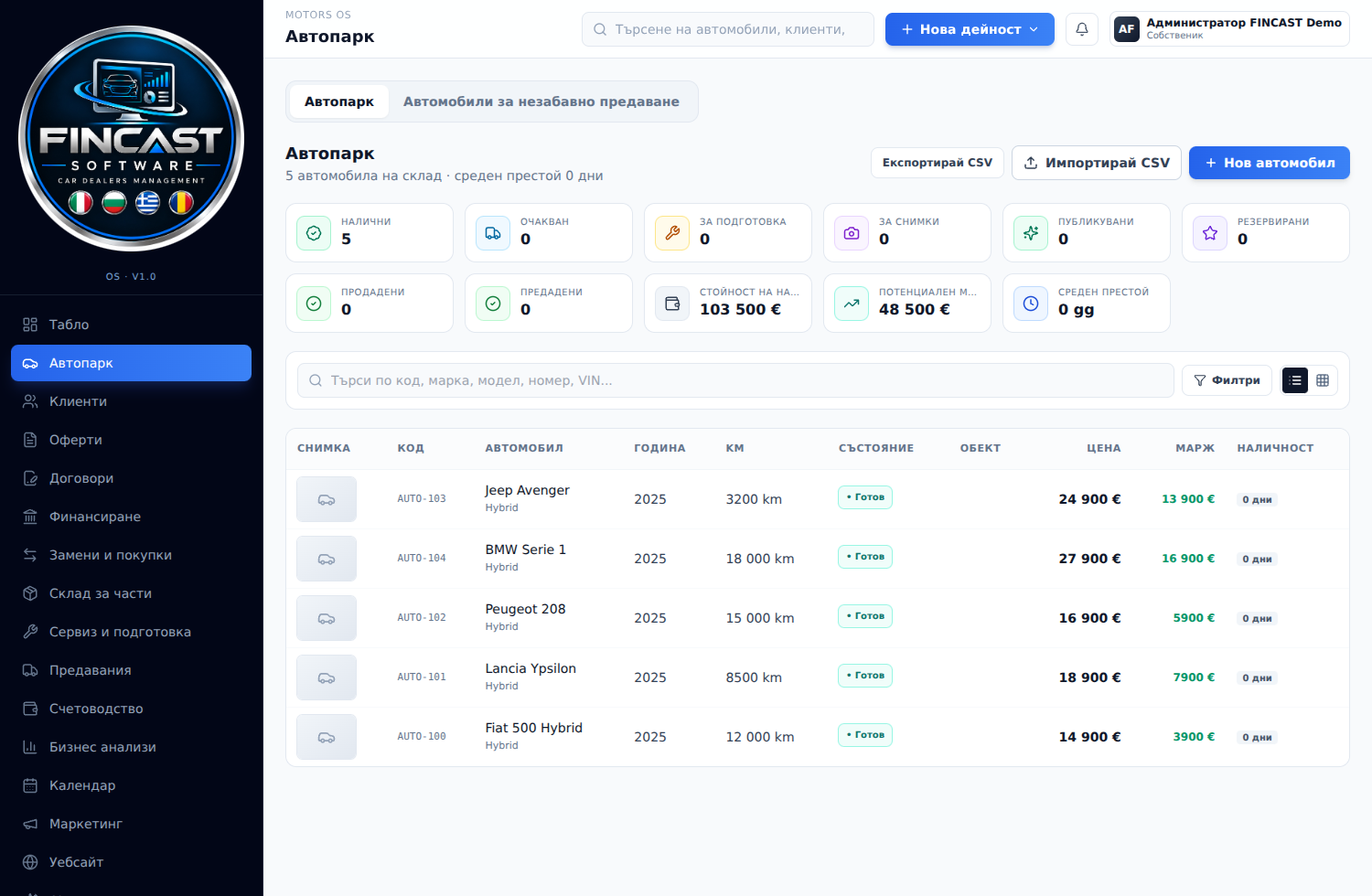1372x896 pixels.
Task: Switch to grid view
Action: 1323,380
